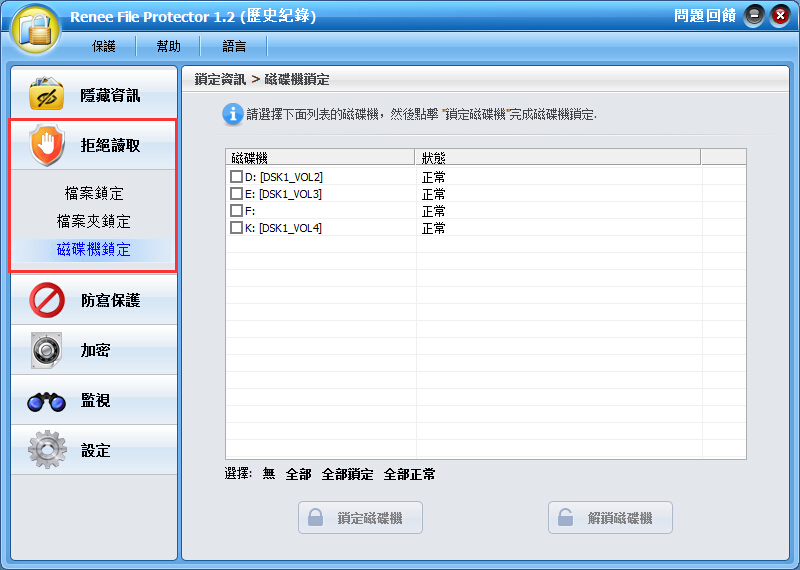The width and height of the screenshot is (800, 570).
Task: Click the open padlock icon on 解鎖磁碟機
Action: coord(565,517)
